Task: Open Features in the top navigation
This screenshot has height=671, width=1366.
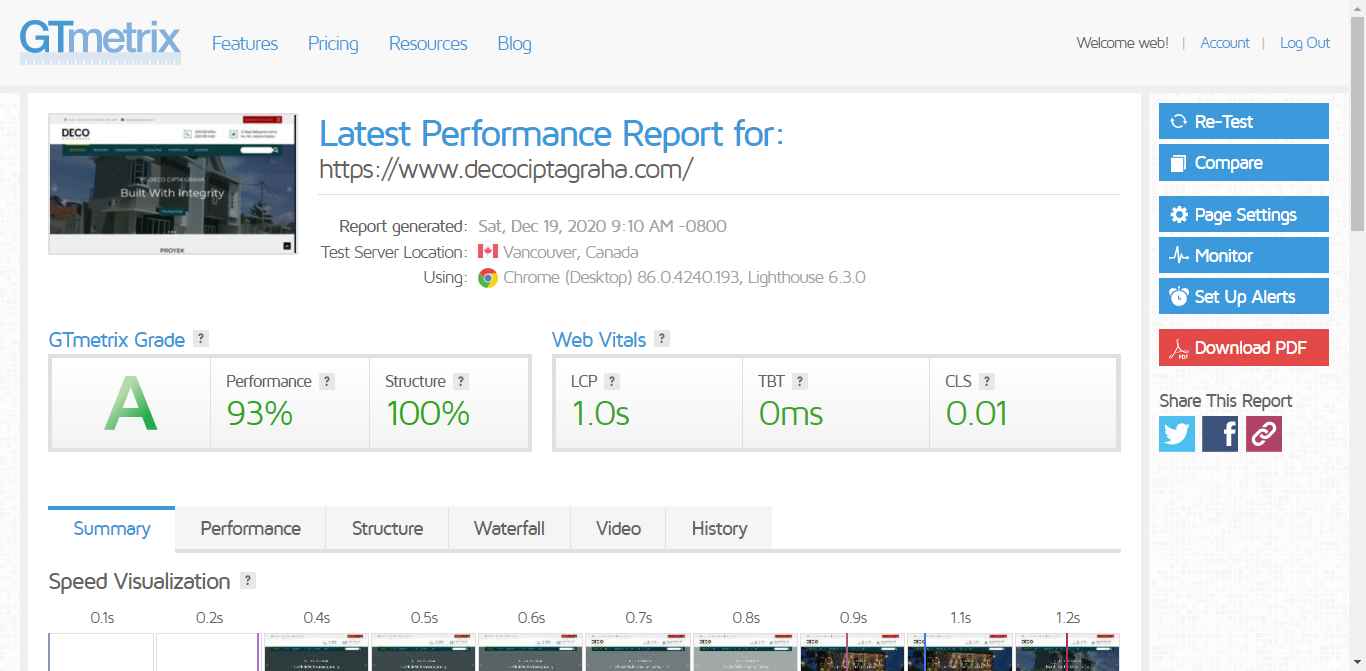Action: (245, 43)
